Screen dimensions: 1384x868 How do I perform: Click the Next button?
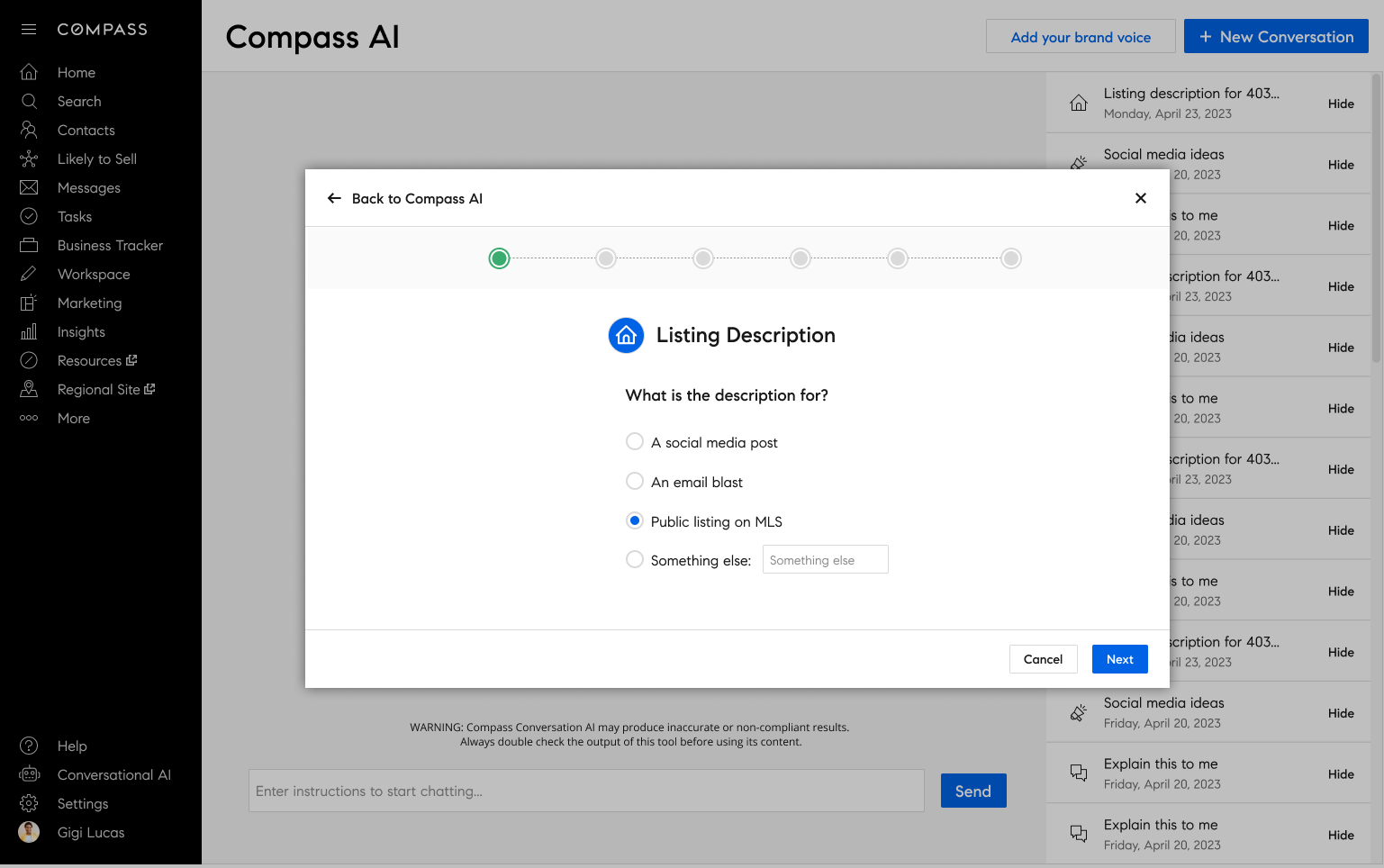tap(1120, 659)
